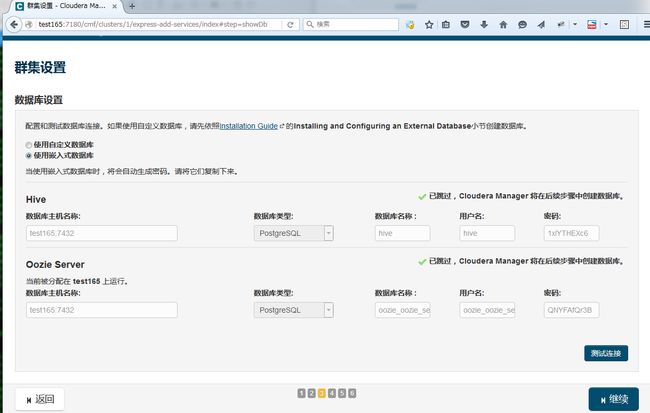
Task: Go to wizard step 2
Action: pyautogui.click(x=311, y=393)
